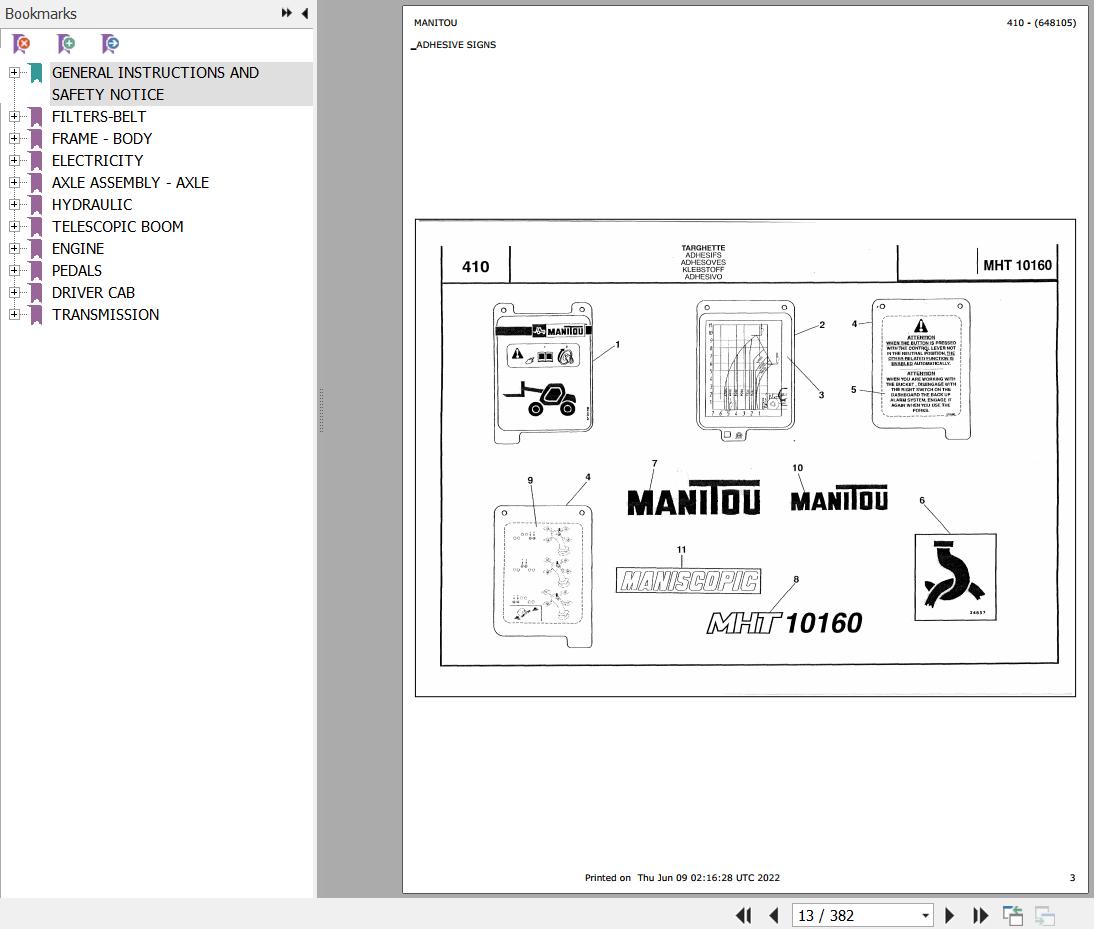Click the bookmark ribbon icon beside FRAME - BODY

(x=36, y=139)
